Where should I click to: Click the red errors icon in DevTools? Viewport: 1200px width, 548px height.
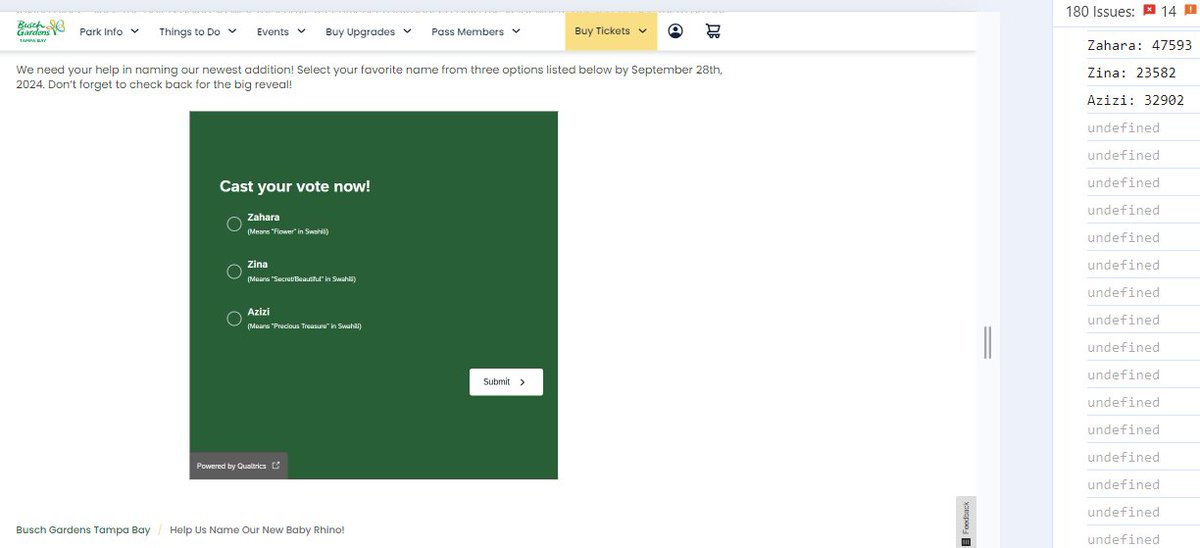coord(1149,11)
